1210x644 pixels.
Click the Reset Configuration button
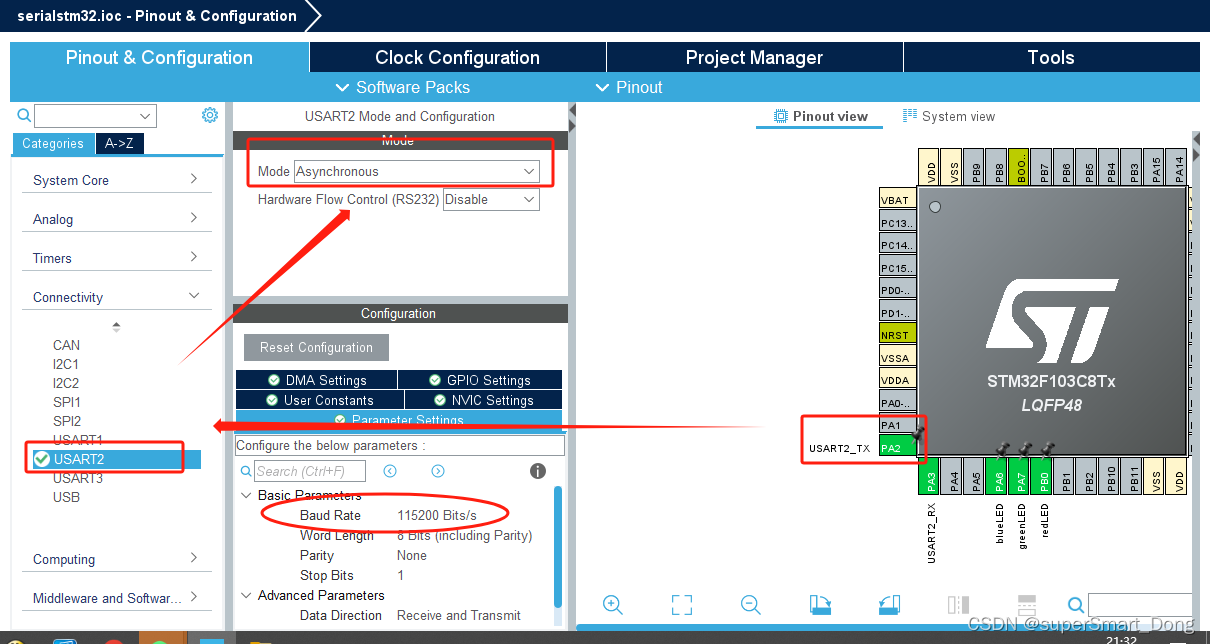click(316, 347)
